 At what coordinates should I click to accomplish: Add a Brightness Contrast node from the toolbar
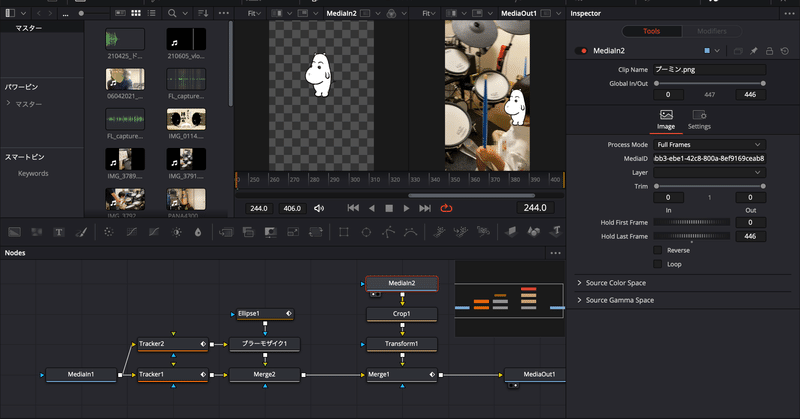click(176, 232)
